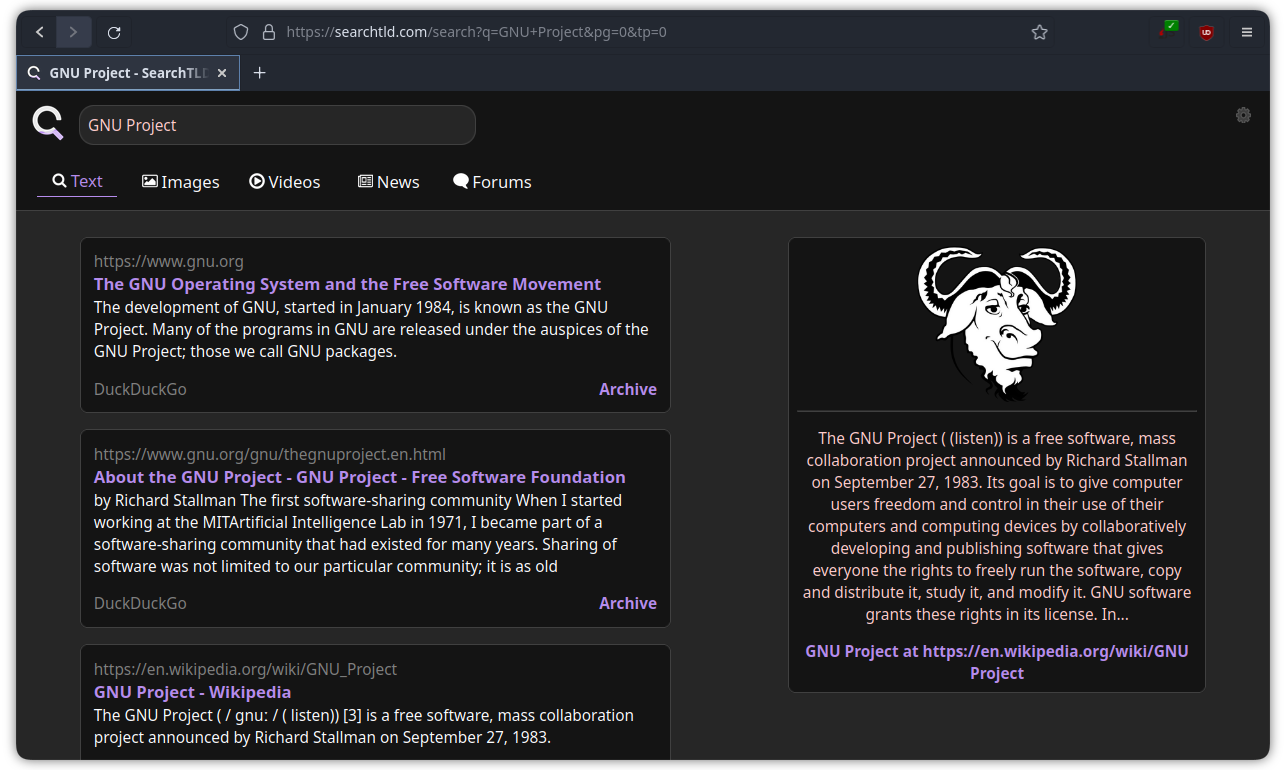
Task: Click the search box containing GNU Project
Action: point(277,125)
